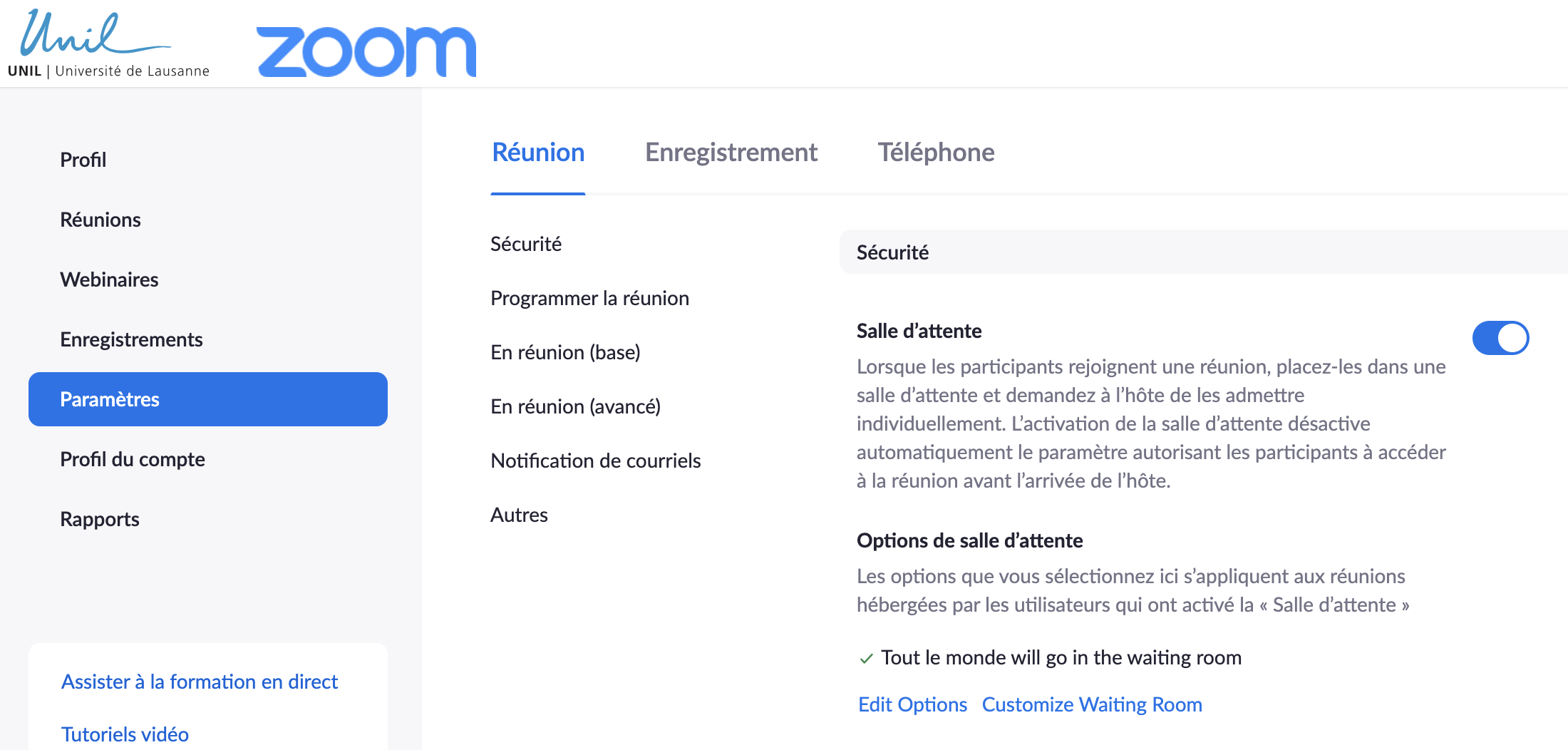Open Profil in the sidebar
This screenshot has width=1568, height=750.
[x=83, y=160]
